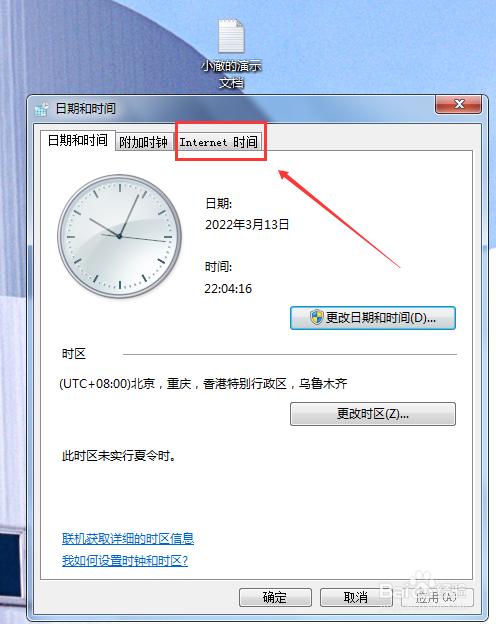Switch to the Internet 时间 tab
Image resolution: width=496 pixels, height=624 pixels.
[219, 142]
